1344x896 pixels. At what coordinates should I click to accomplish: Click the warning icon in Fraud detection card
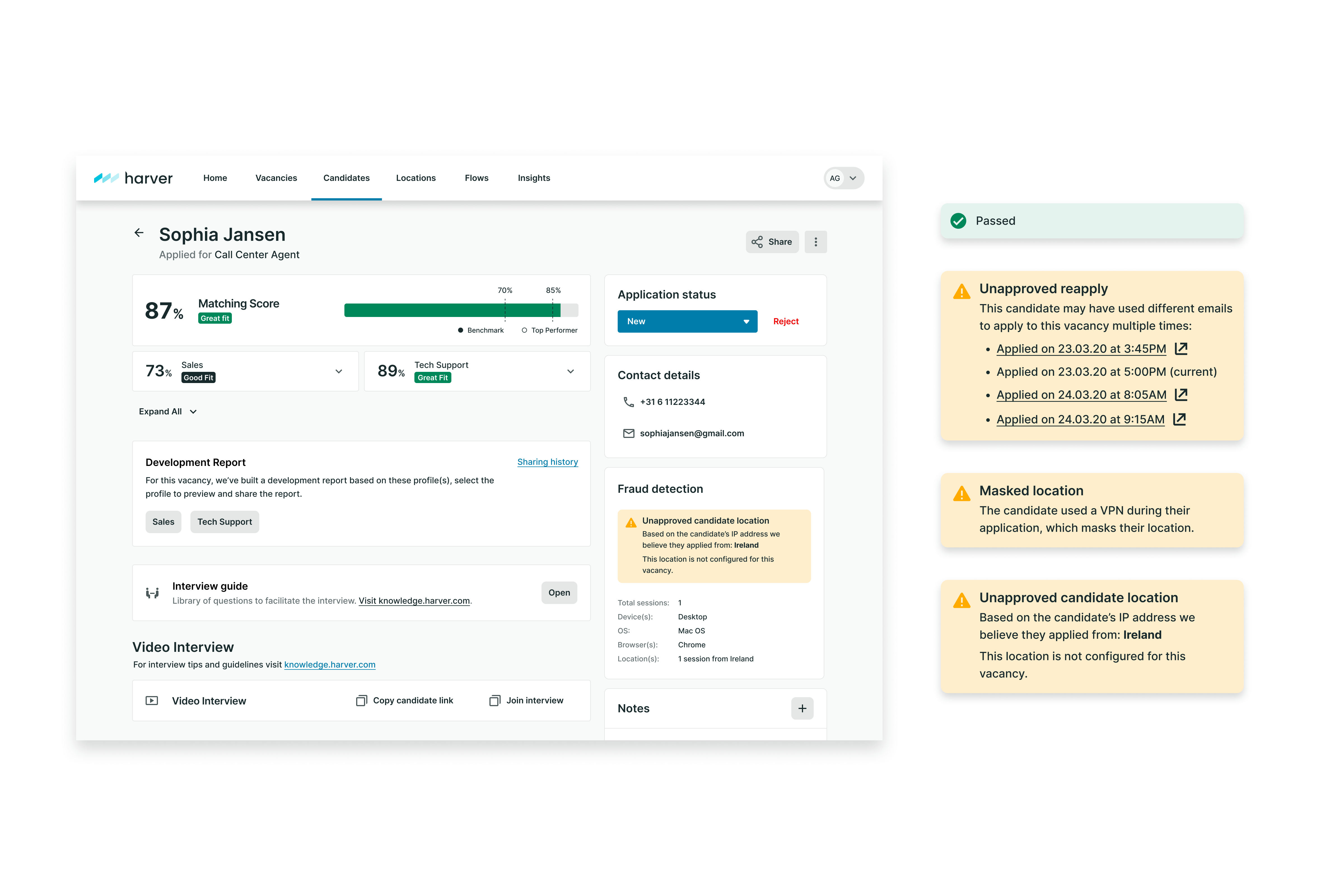(631, 522)
